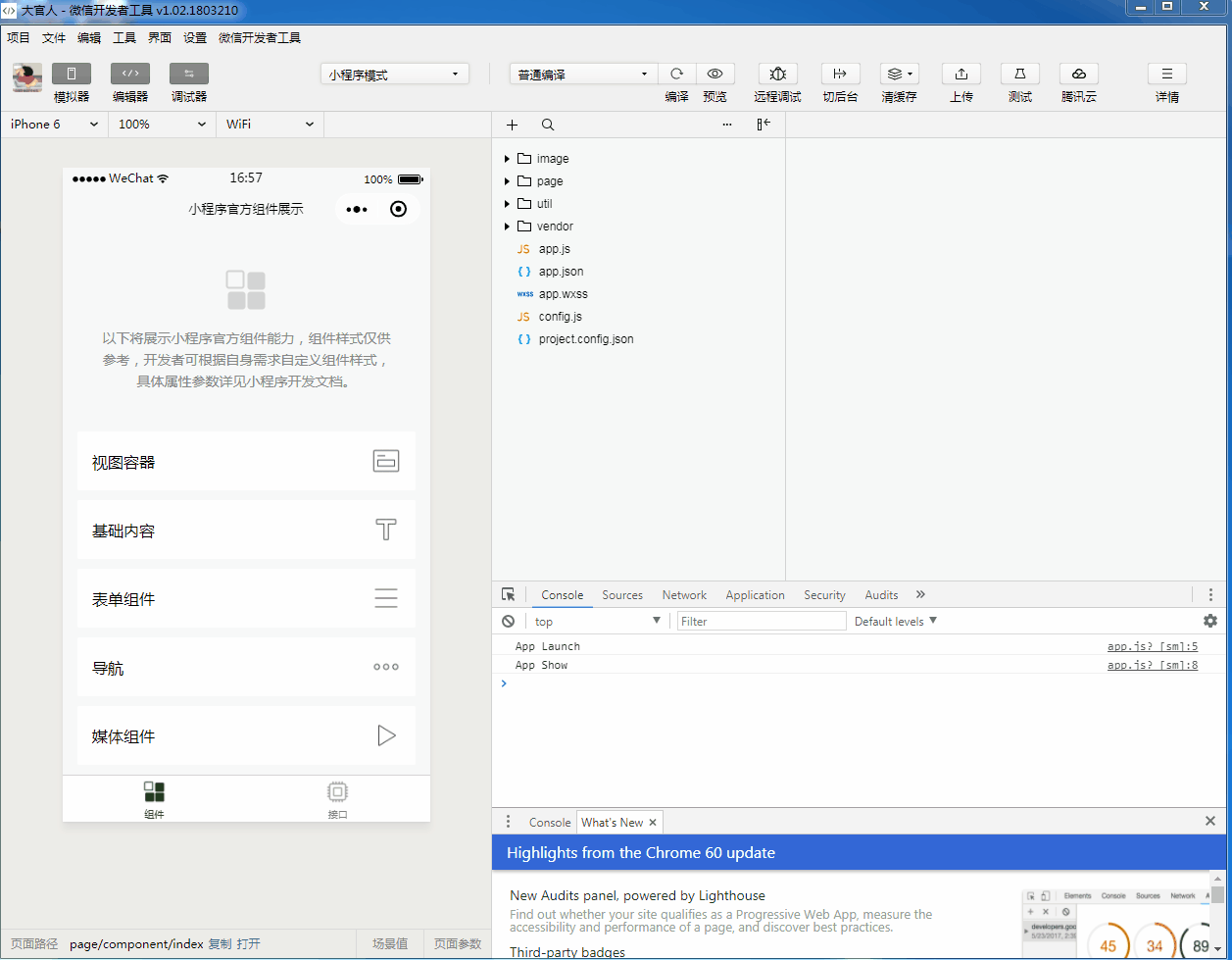Open the app.json file
The height and width of the screenshot is (960, 1232).
[x=561, y=272]
